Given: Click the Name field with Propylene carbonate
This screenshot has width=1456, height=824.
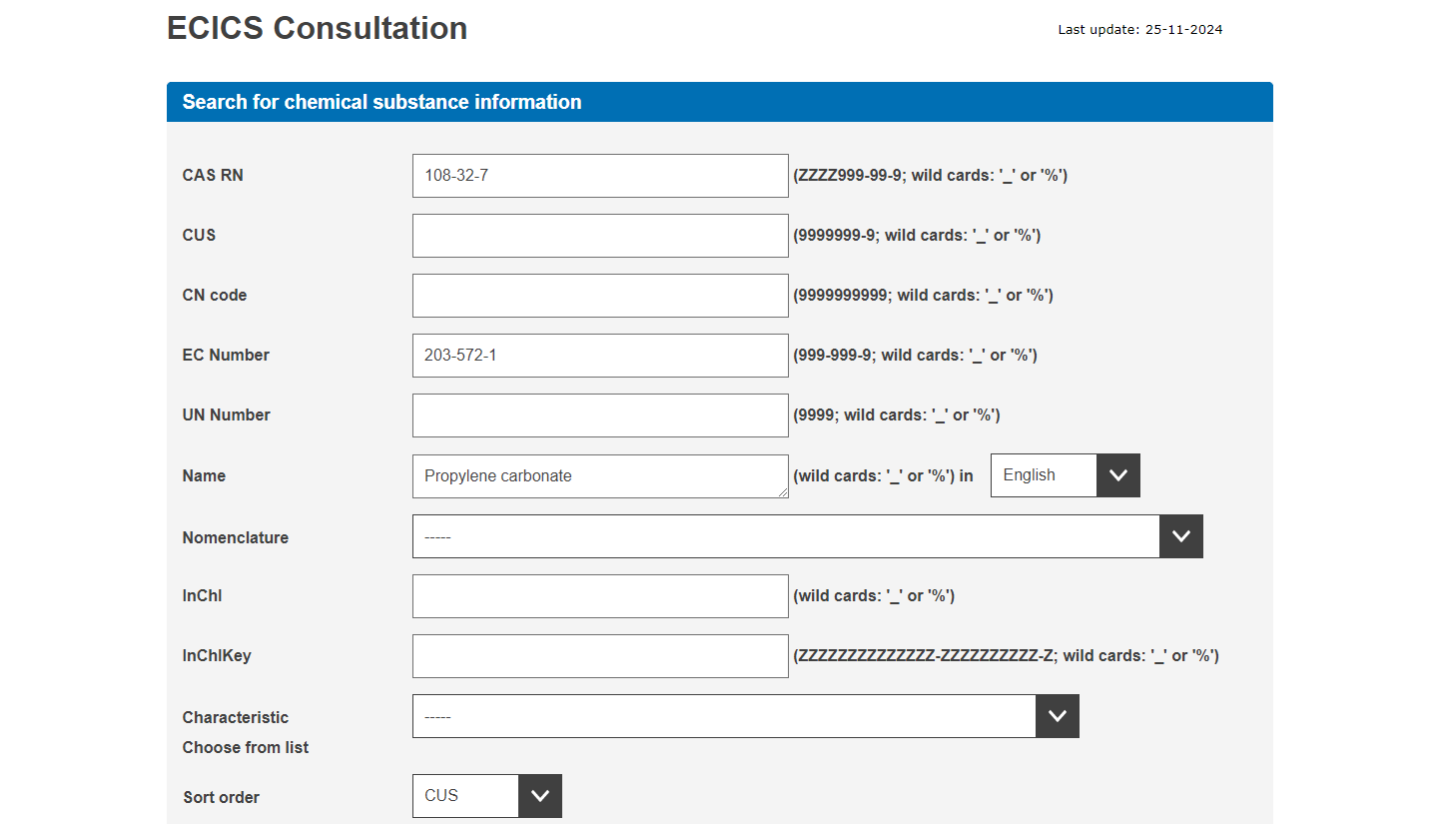Looking at the screenshot, I should 599,476.
